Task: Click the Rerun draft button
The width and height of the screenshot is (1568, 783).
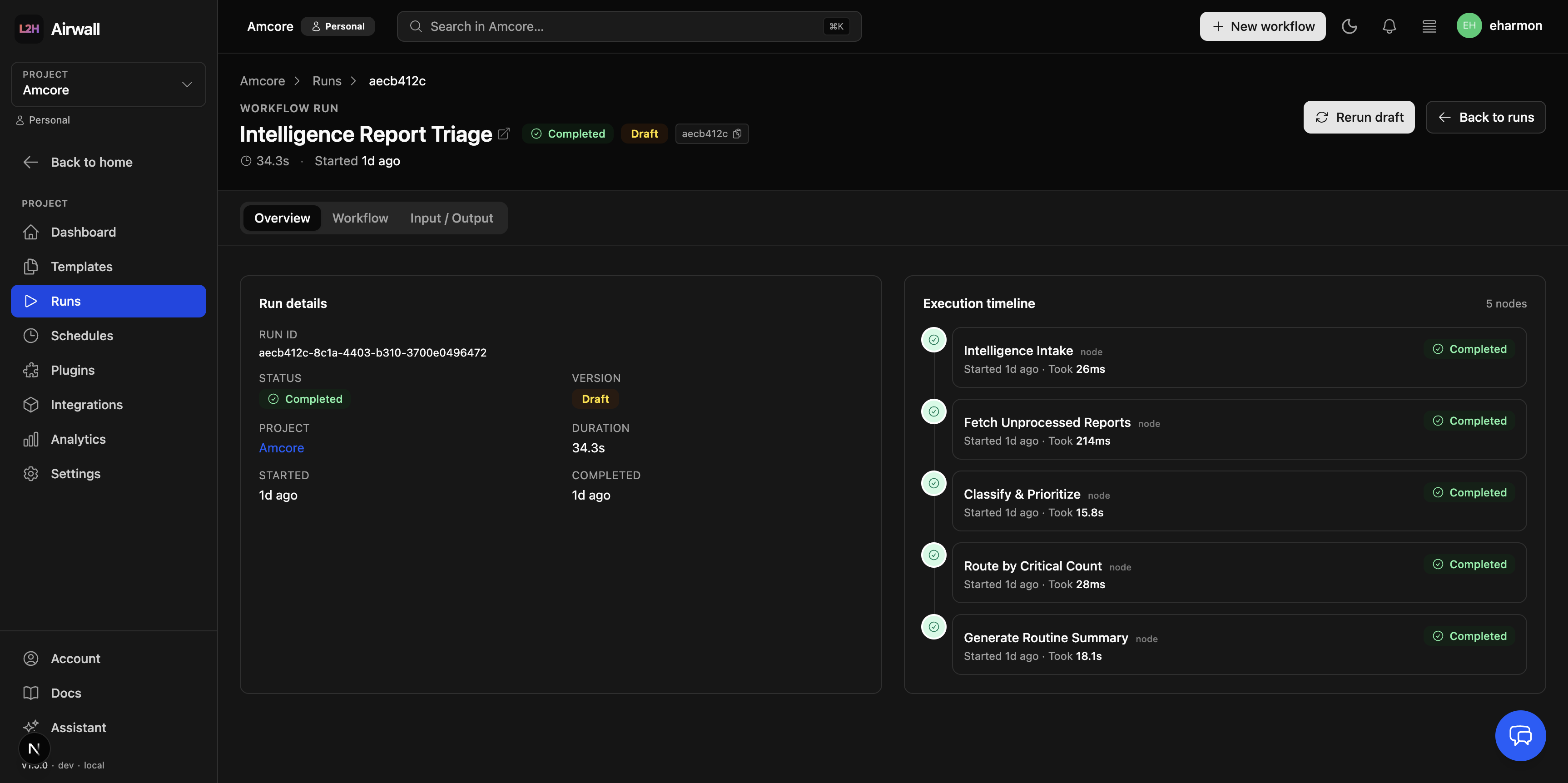Action: [1359, 117]
